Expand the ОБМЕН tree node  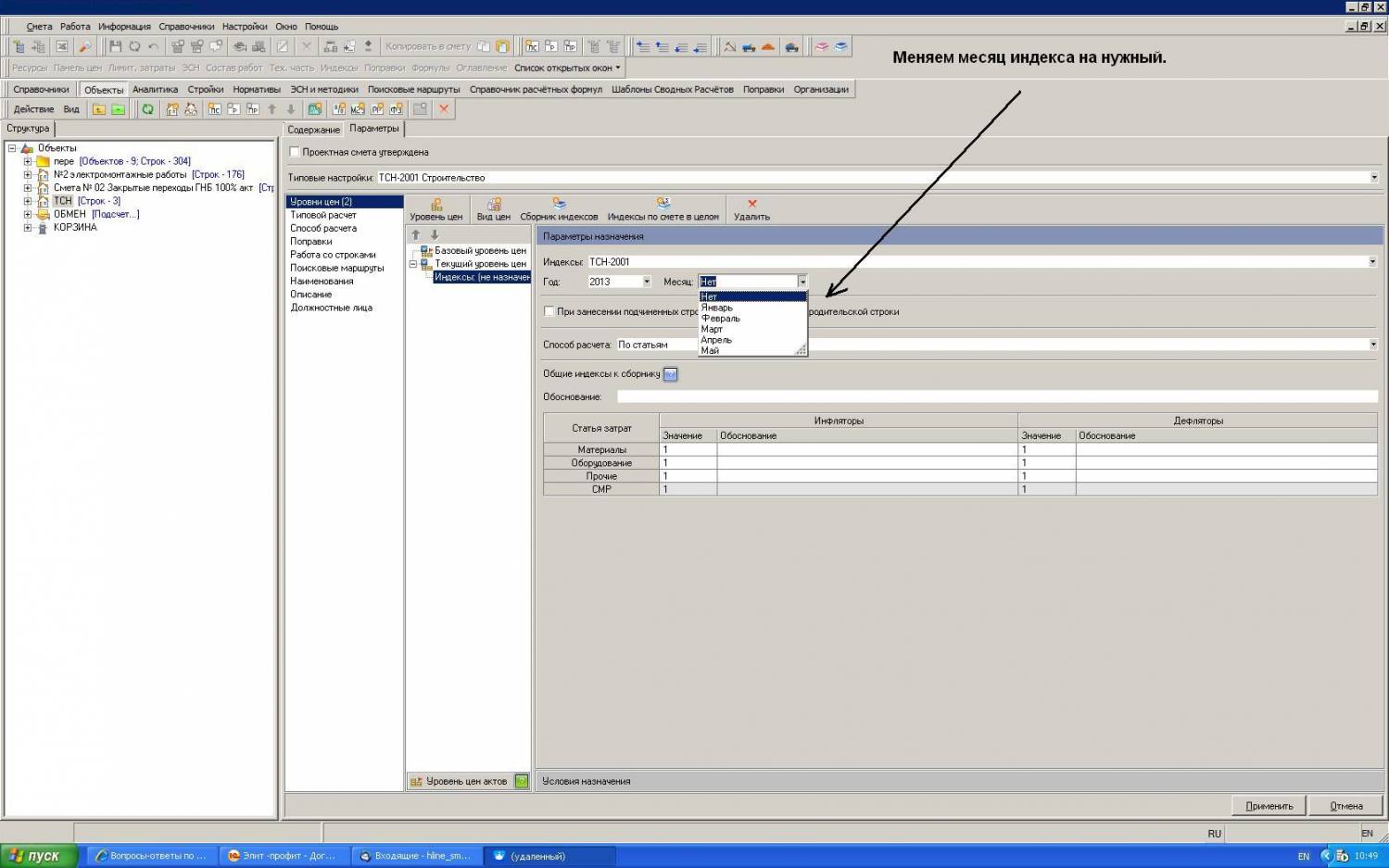tap(27, 214)
